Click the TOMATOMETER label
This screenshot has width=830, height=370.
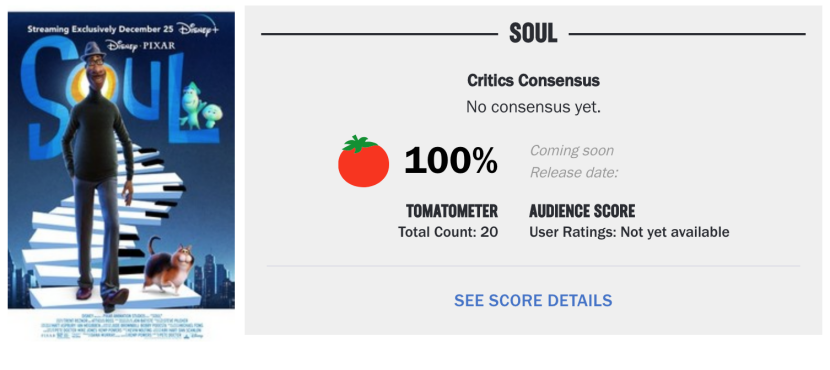coord(452,211)
